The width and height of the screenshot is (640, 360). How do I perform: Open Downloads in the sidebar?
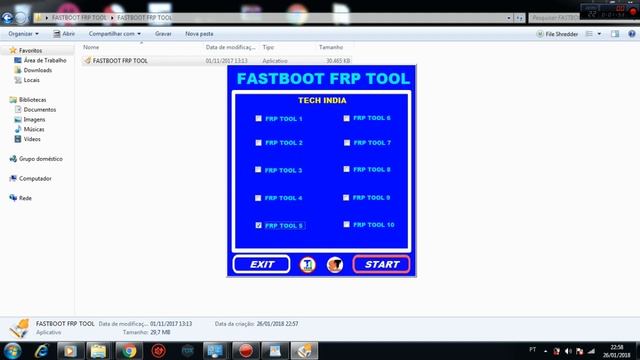33,70
